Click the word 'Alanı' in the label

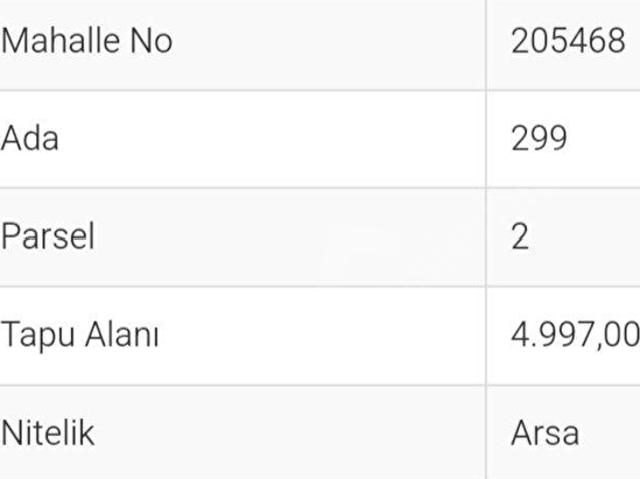click(x=120, y=335)
